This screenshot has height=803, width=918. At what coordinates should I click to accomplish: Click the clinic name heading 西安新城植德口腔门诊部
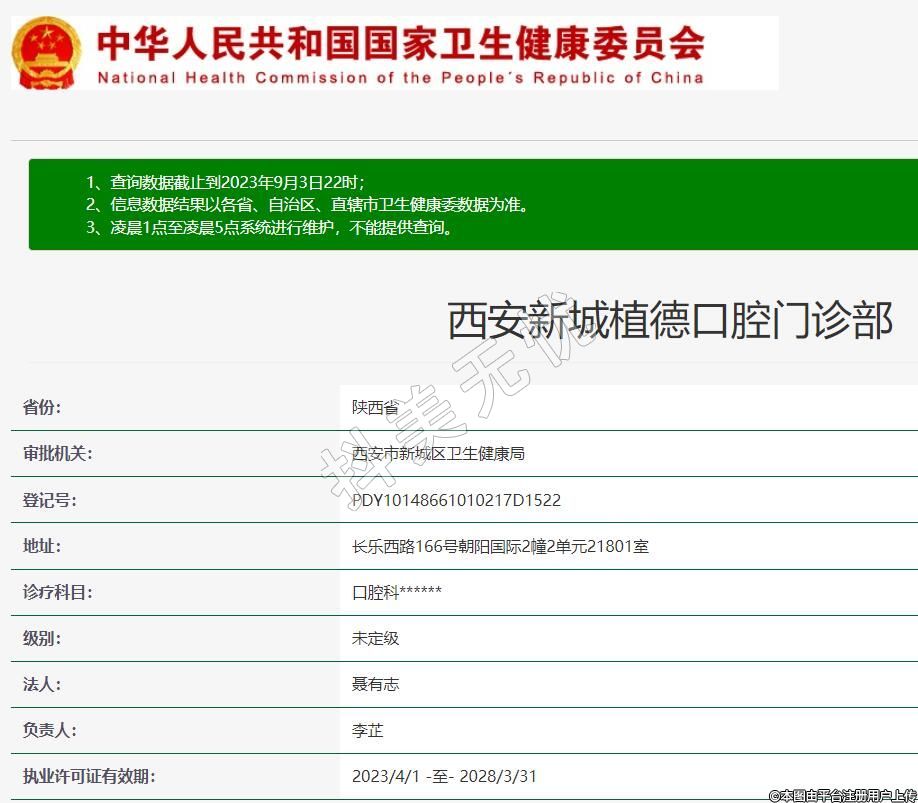pyautogui.click(x=669, y=322)
